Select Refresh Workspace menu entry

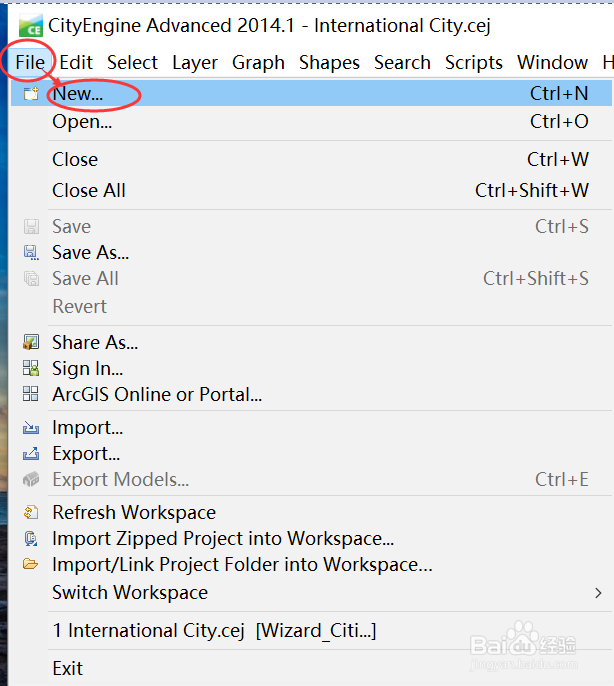click(311, 512)
